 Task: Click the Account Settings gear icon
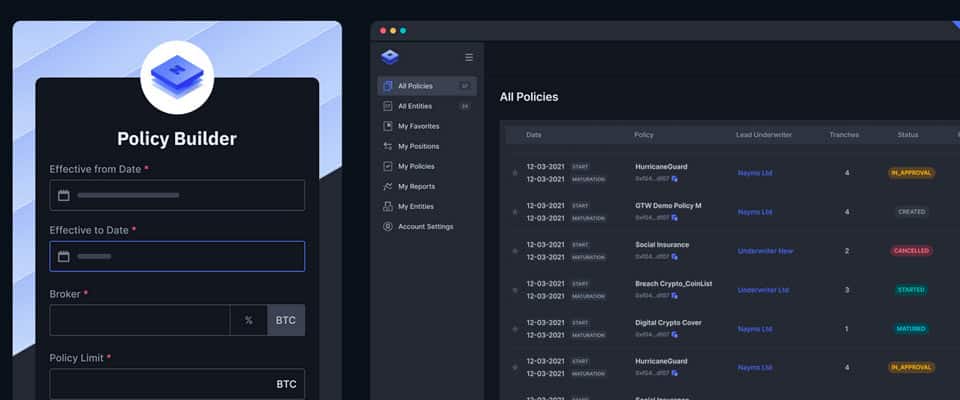click(388, 227)
